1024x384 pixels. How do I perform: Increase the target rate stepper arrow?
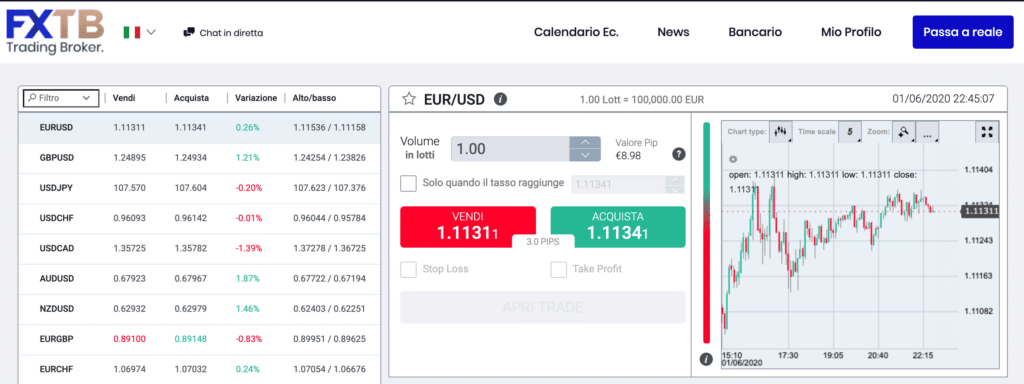(x=675, y=180)
